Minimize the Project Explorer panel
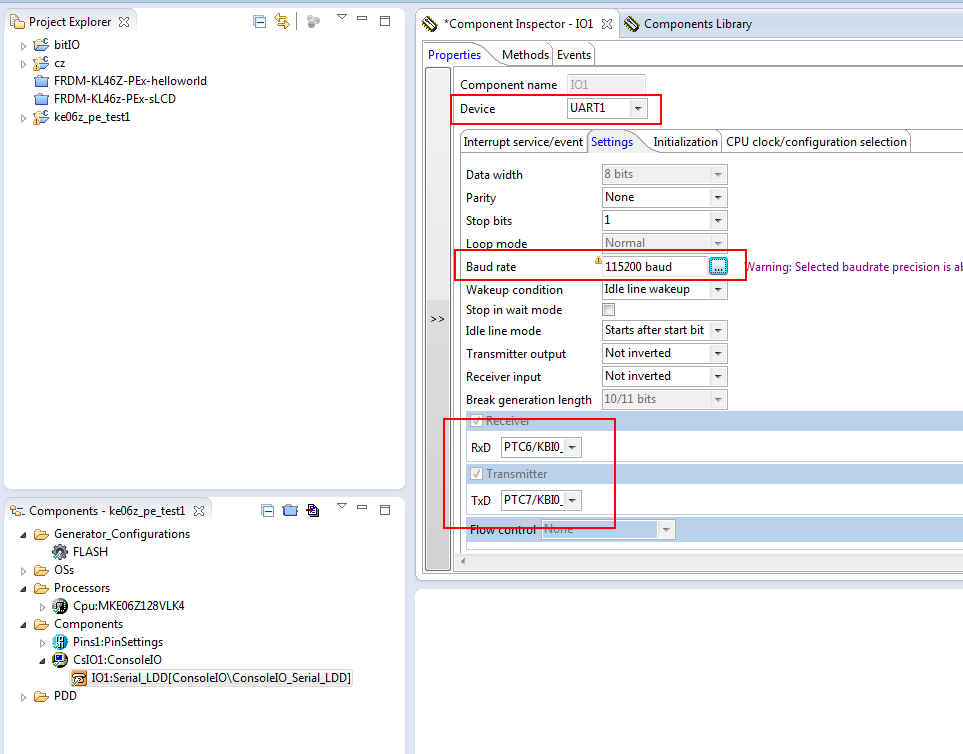This screenshot has width=963, height=754. click(362, 18)
